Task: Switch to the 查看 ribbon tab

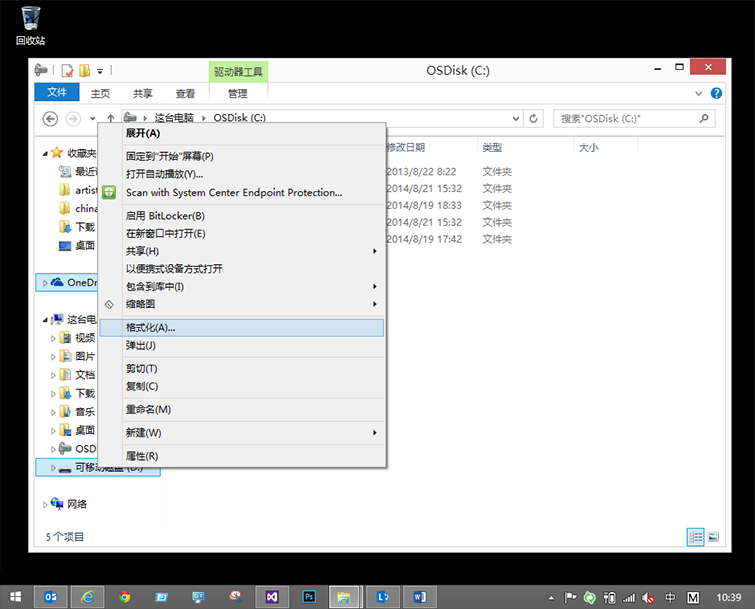Action: click(185, 93)
